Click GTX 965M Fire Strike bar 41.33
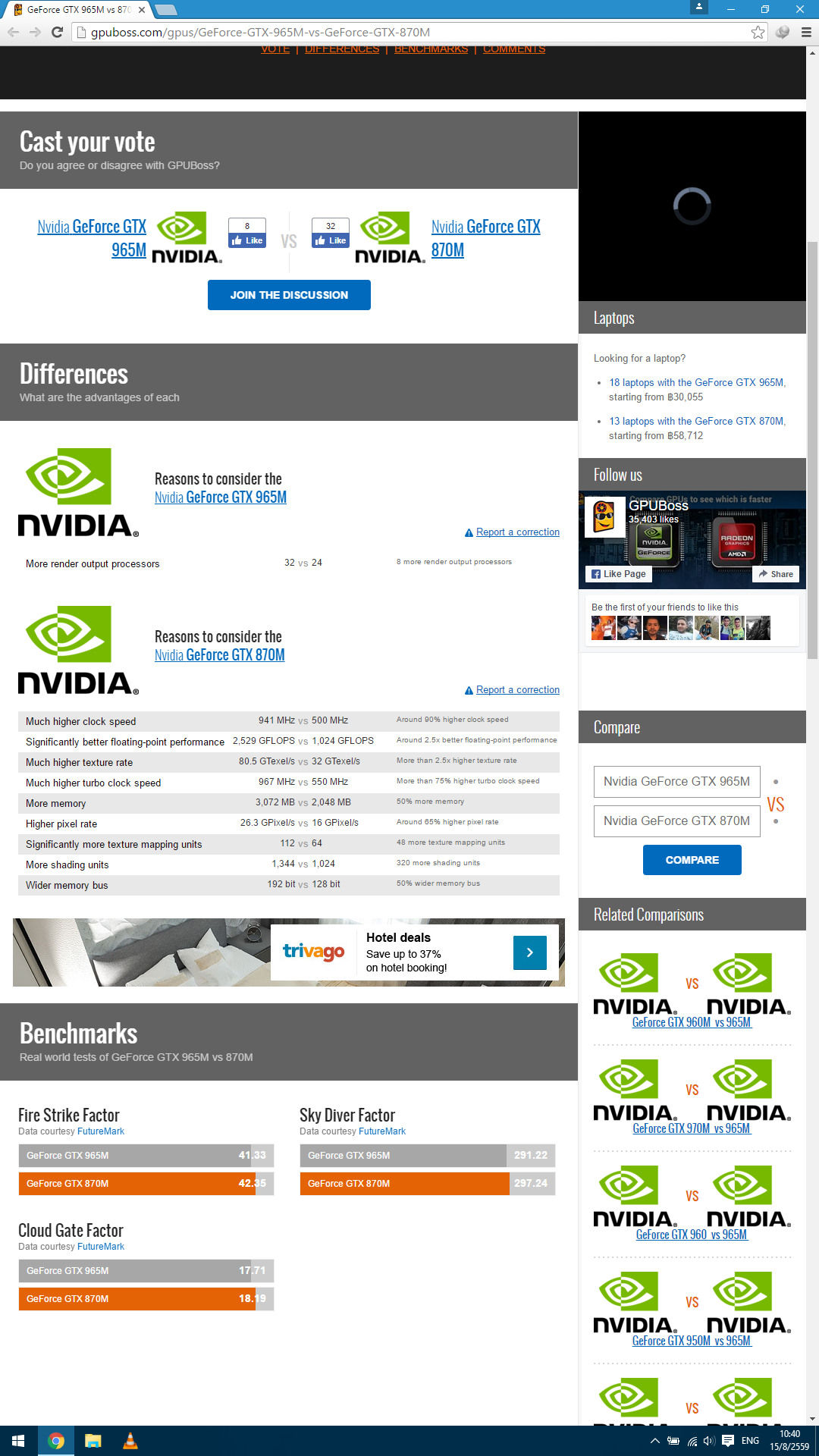 coord(146,1156)
